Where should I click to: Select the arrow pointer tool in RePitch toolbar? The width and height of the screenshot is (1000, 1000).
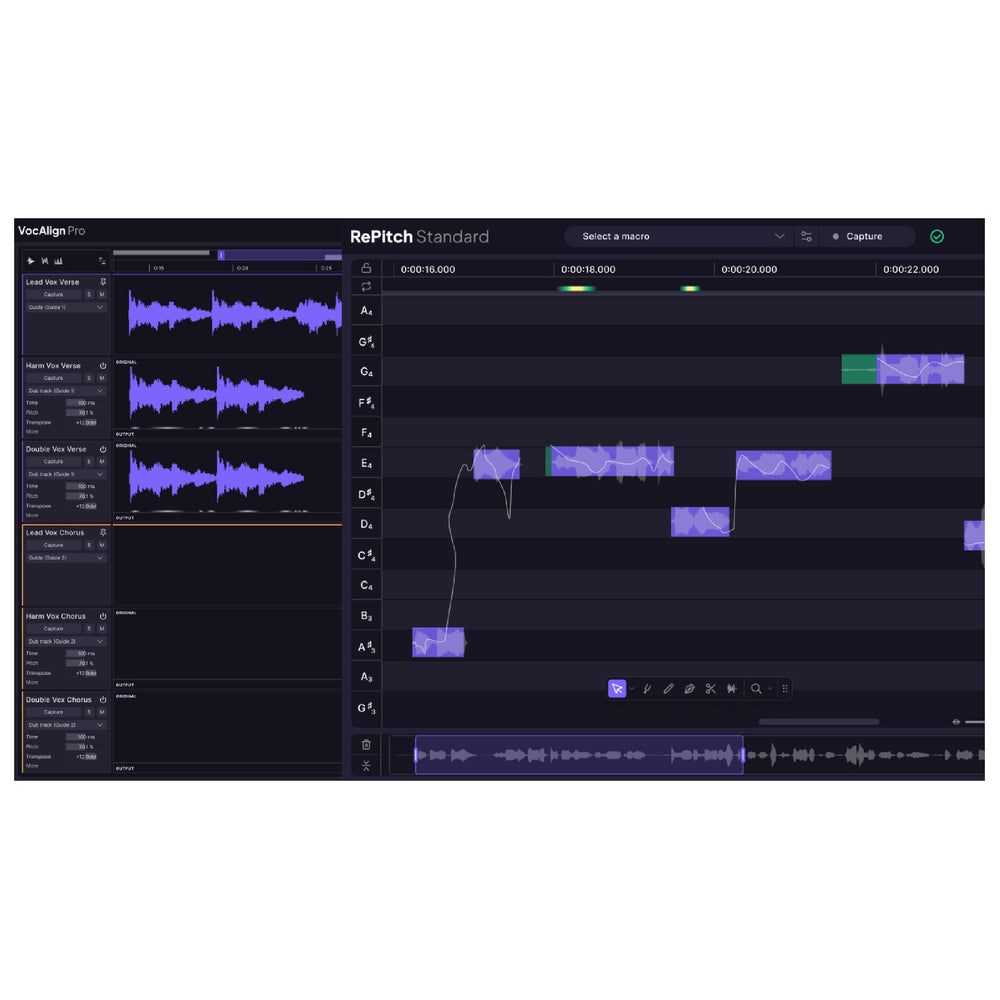pos(617,689)
